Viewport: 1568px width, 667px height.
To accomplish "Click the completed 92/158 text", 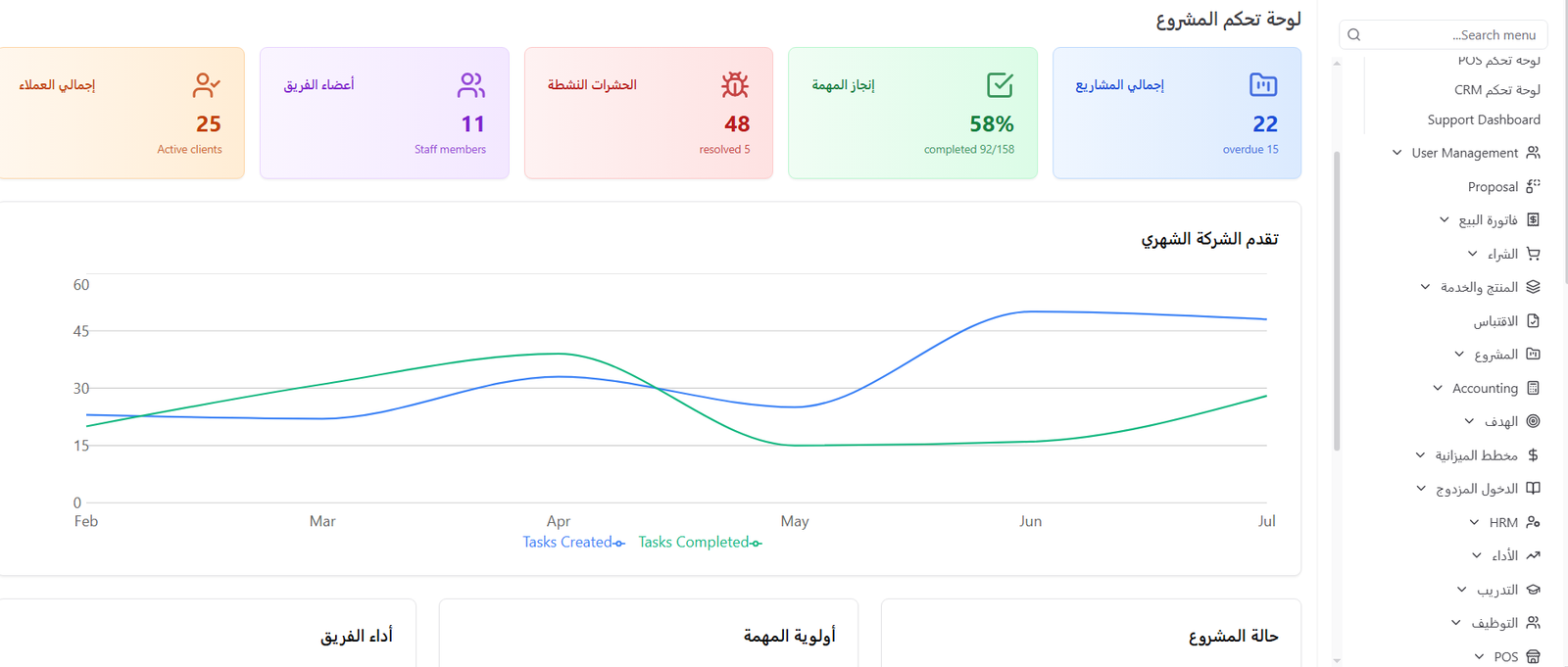I will 969,150.
